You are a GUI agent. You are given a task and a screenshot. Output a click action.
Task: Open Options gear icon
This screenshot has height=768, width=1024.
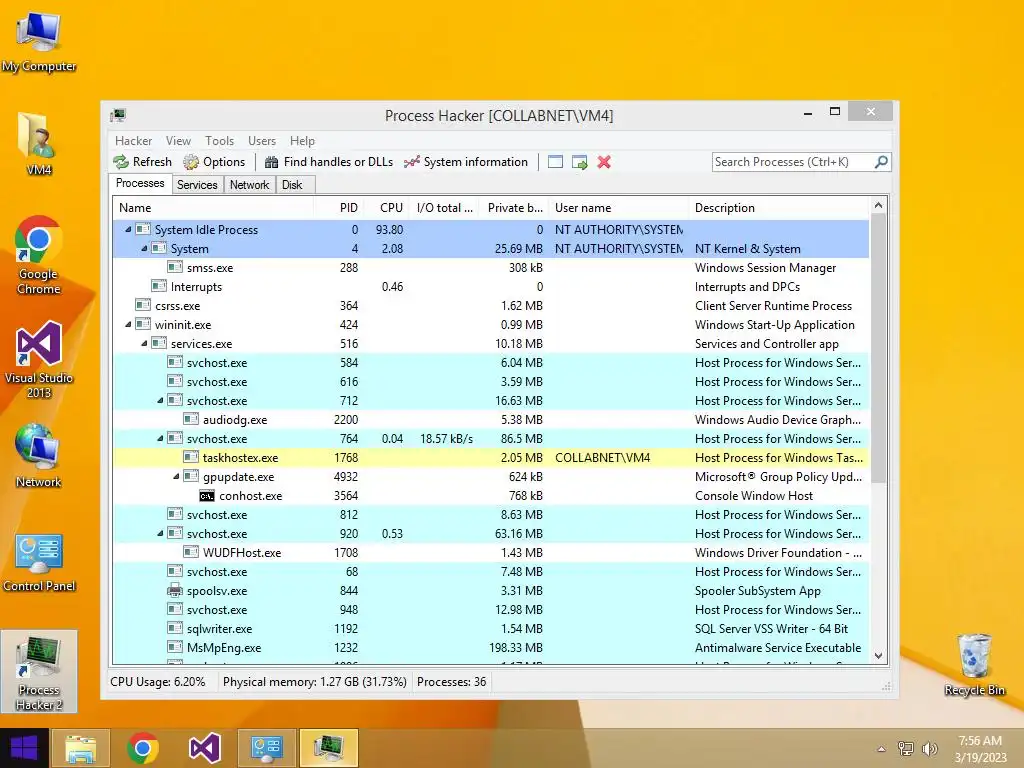[x=191, y=162]
